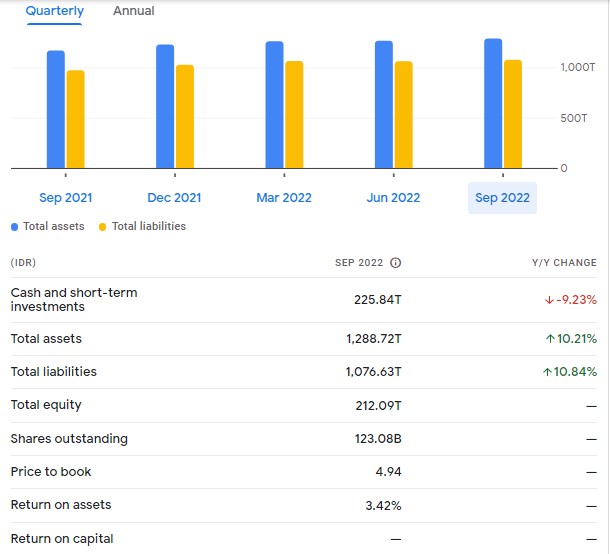Click the 225.84T cash value
This screenshot has height=554, width=610.
point(377,300)
